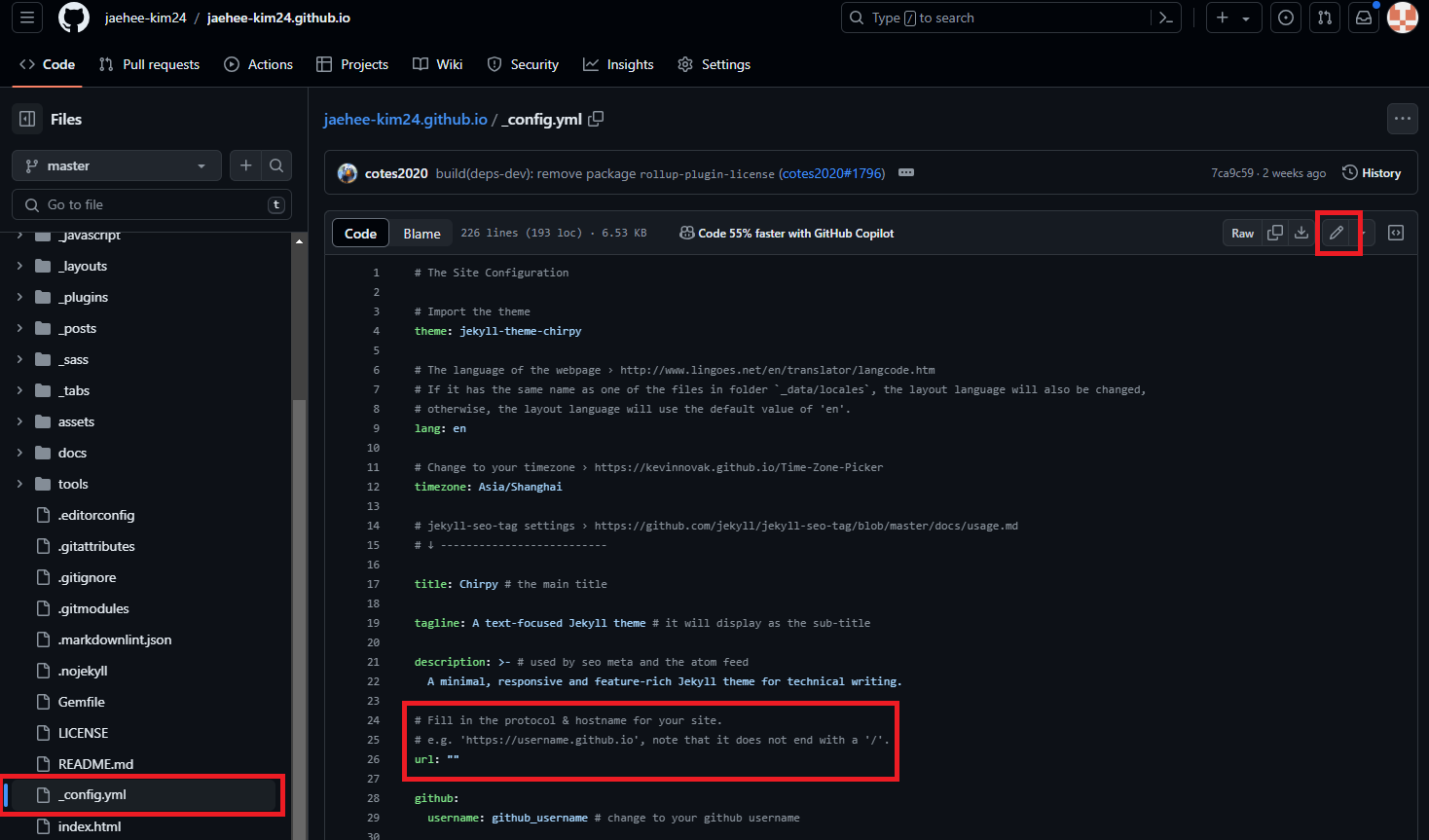Expand the _layouts folder

(x=19, y=266)
